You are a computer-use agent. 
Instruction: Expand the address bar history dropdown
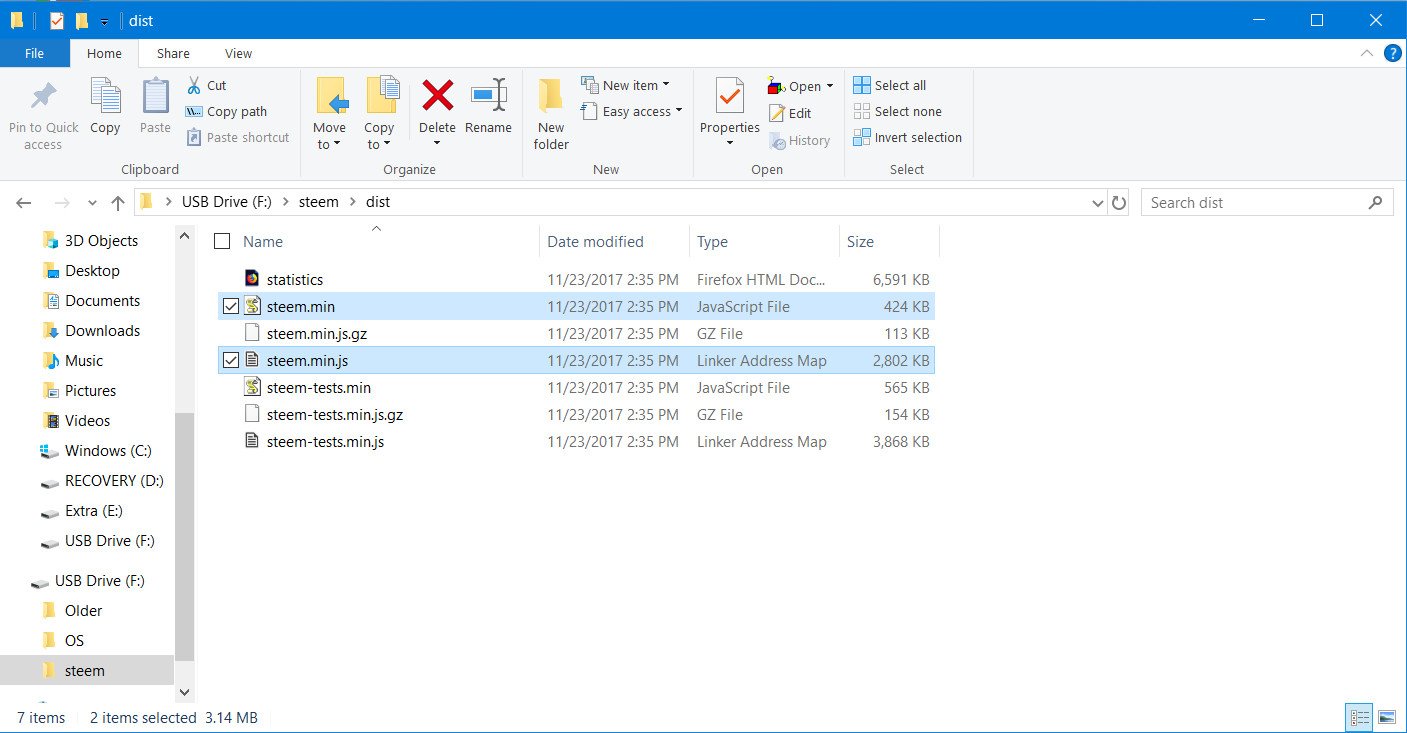[x=1098, y=203]
